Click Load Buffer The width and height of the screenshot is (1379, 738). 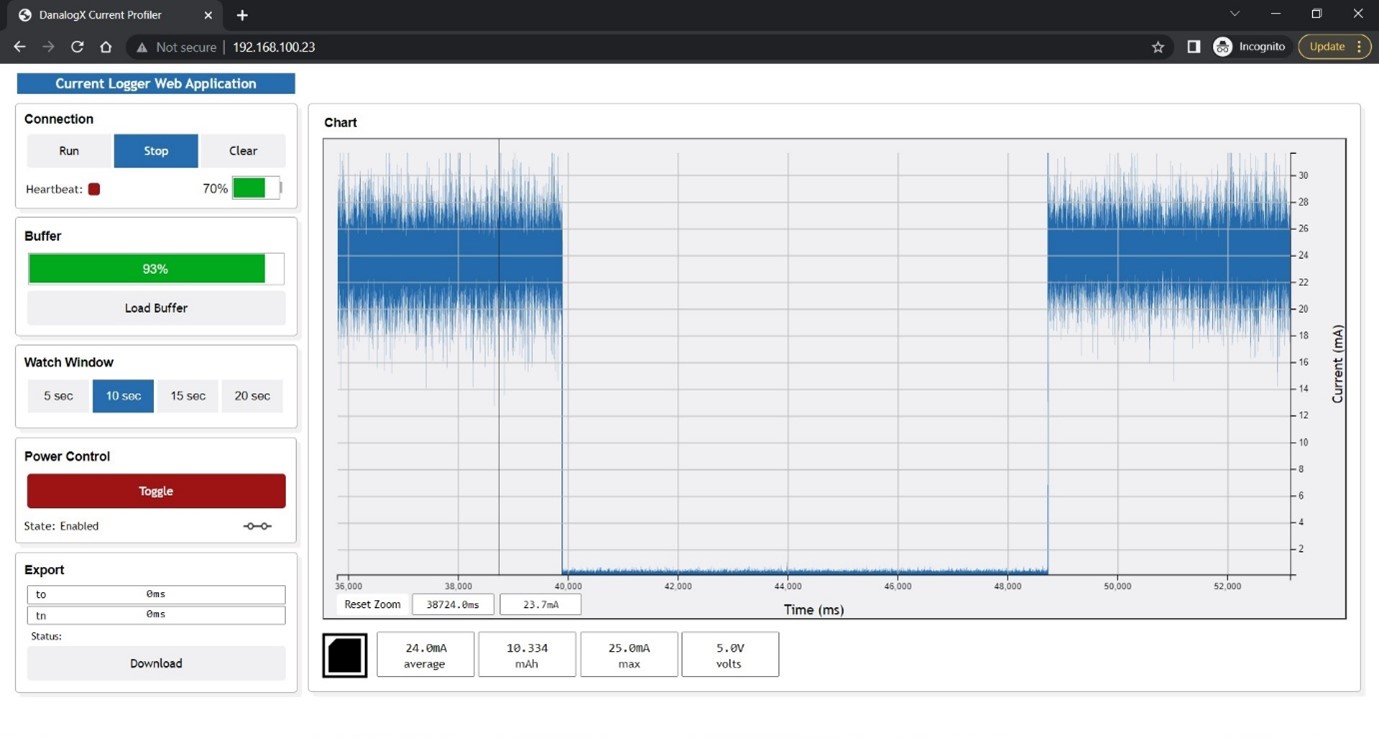tap(156, 308)
